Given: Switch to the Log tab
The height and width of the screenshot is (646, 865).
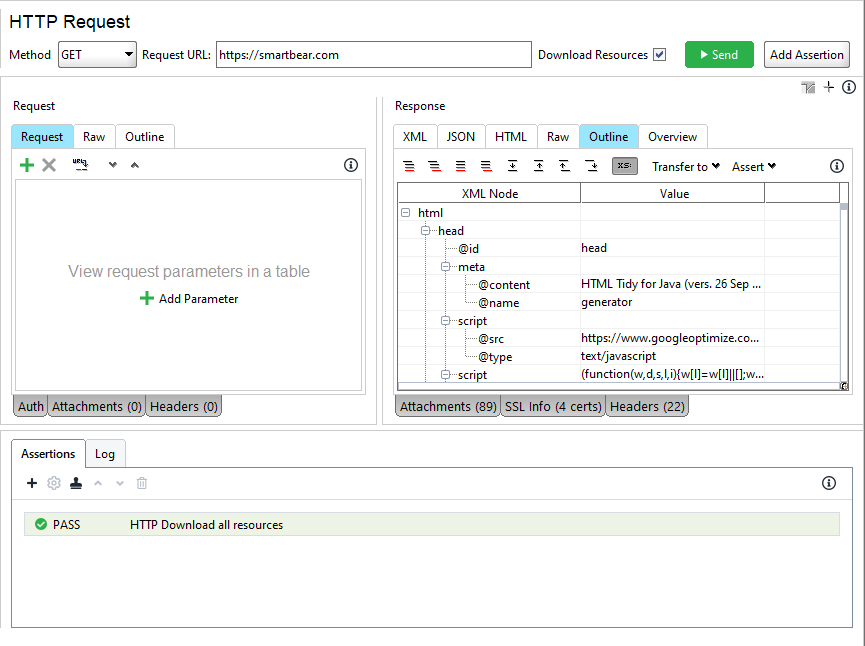Looking at the screenshot, I should pos(105,454).
